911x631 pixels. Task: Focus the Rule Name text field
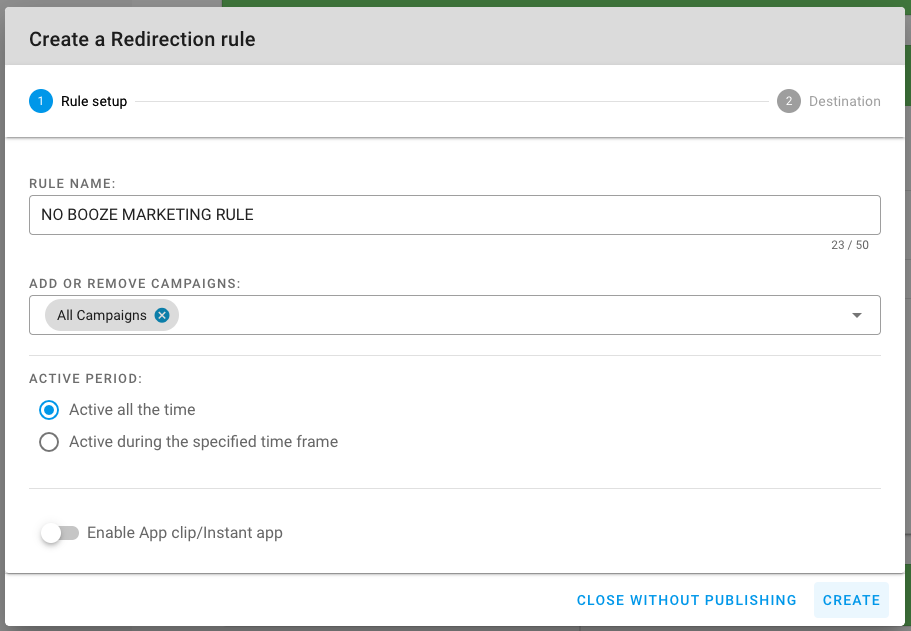coord(455,215)
